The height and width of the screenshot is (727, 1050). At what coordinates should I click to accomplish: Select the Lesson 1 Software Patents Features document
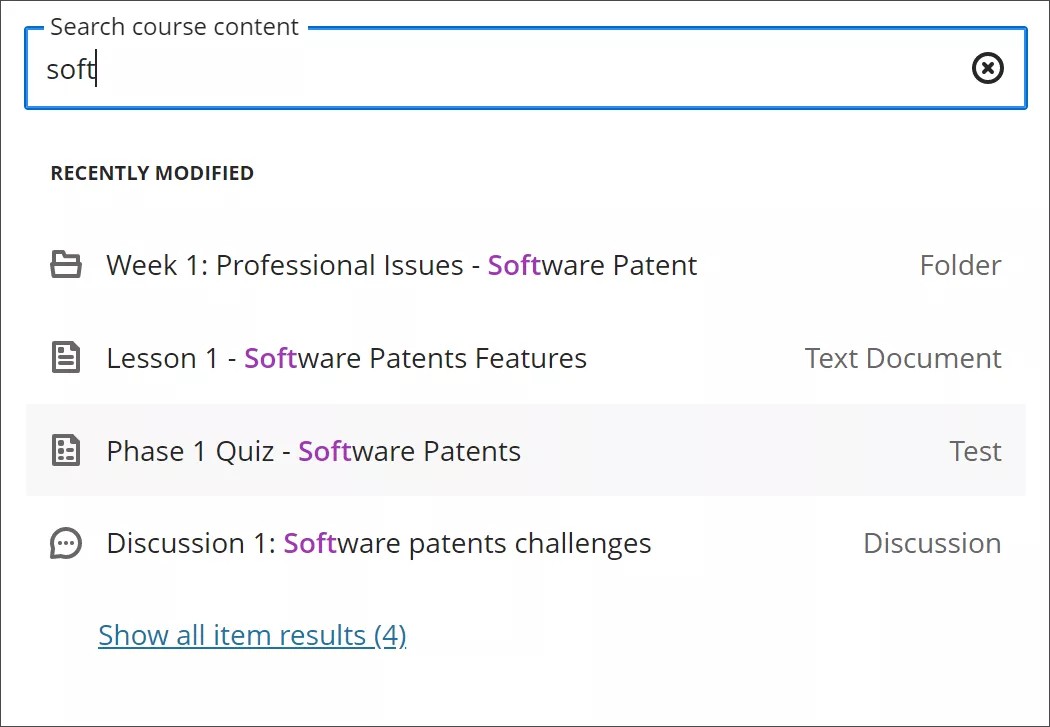(346, 358)
